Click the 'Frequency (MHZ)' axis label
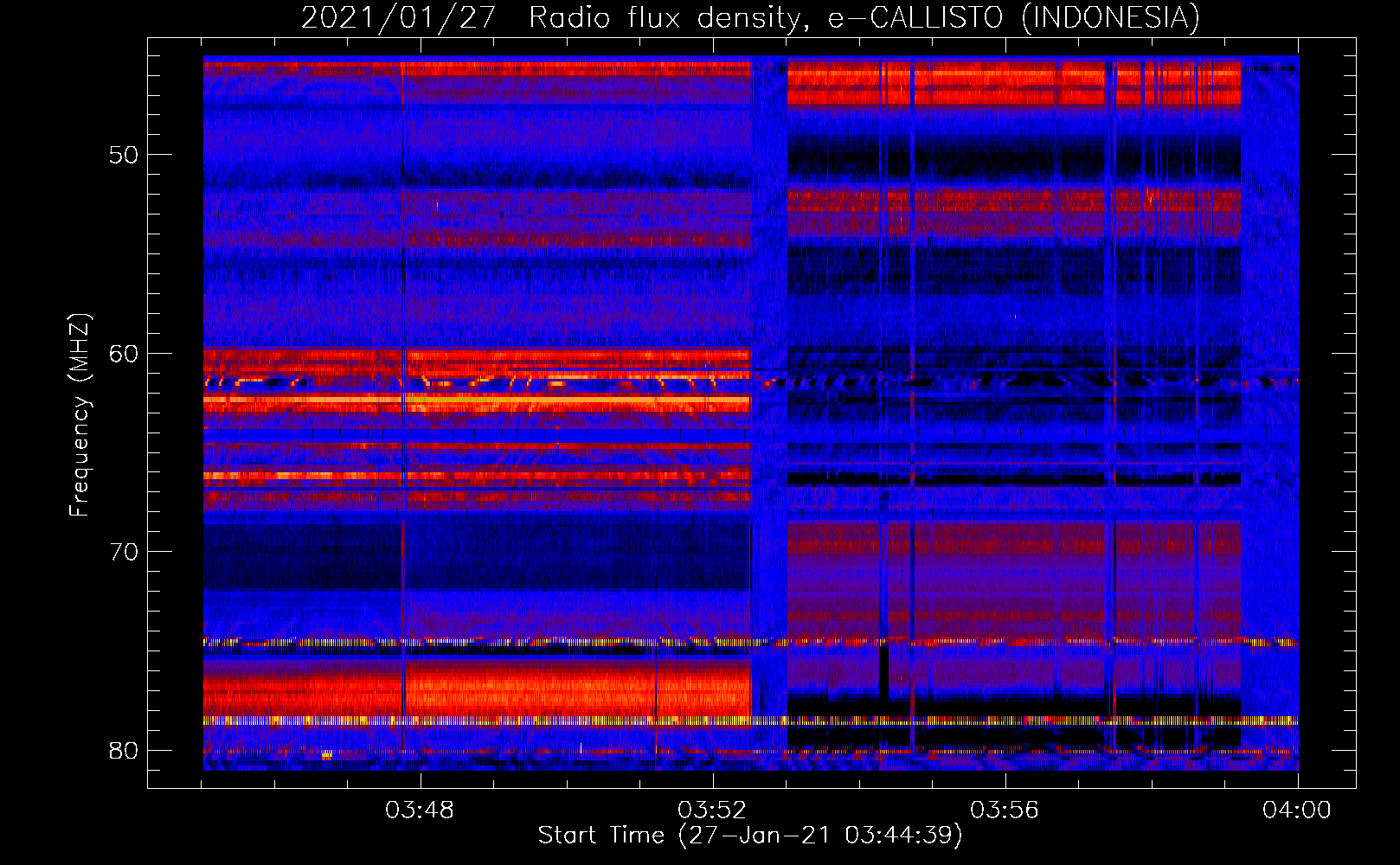This screenshot has height=865, width=1400. [80, 415]
